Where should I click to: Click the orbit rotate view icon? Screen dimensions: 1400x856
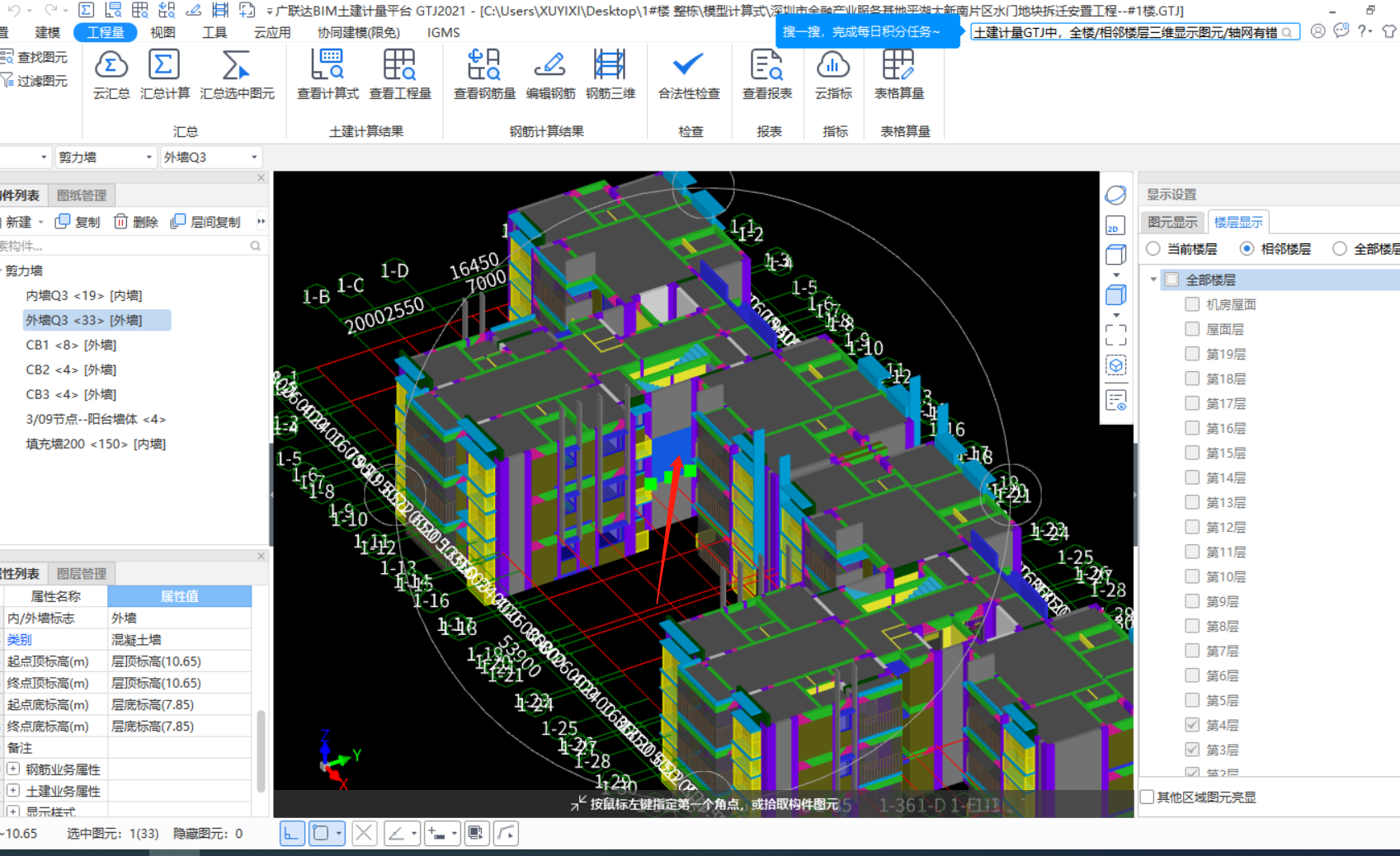[x=1115, y=195]
